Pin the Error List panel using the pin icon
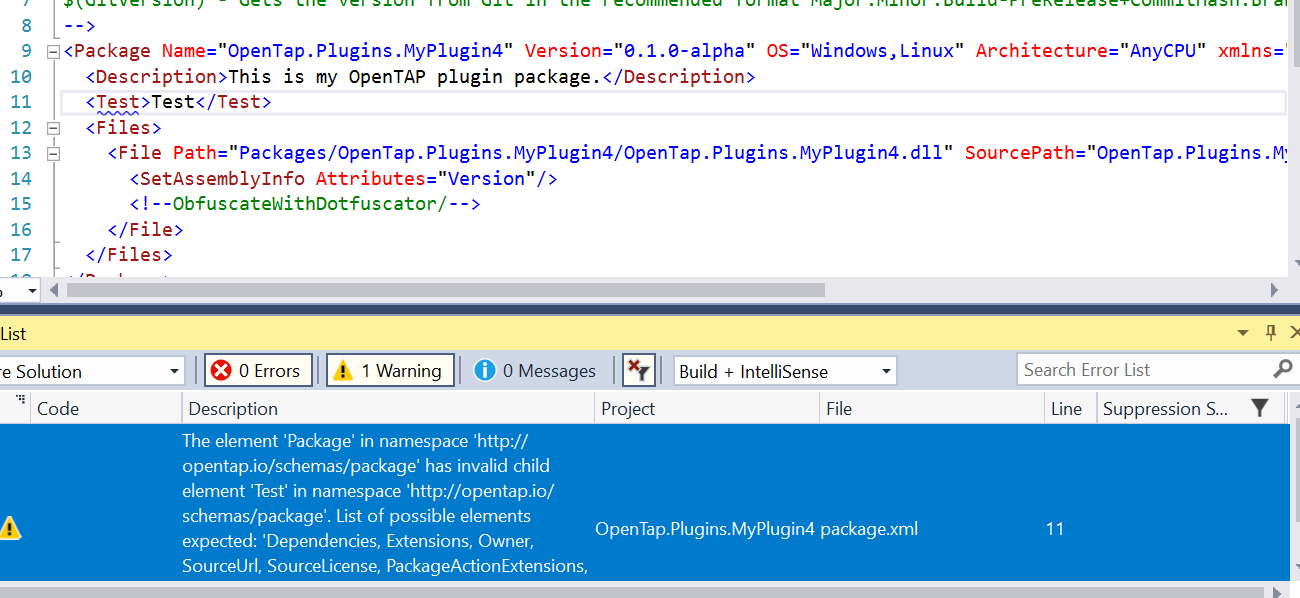Image resolution: width=1300 pixels, height=598 pixels. [x=1269, y=331]
